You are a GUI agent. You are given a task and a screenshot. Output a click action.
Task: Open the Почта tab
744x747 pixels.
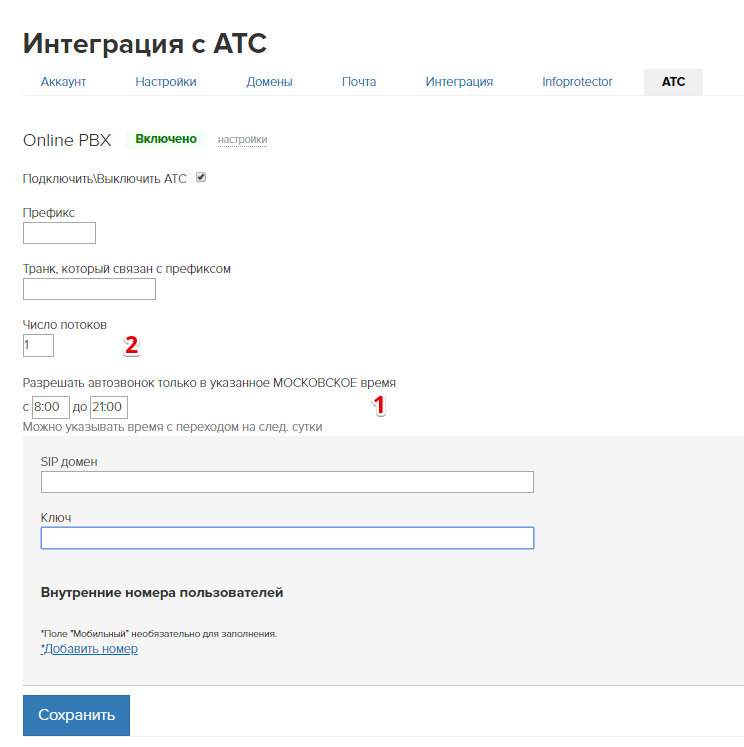tap(359, 82)
